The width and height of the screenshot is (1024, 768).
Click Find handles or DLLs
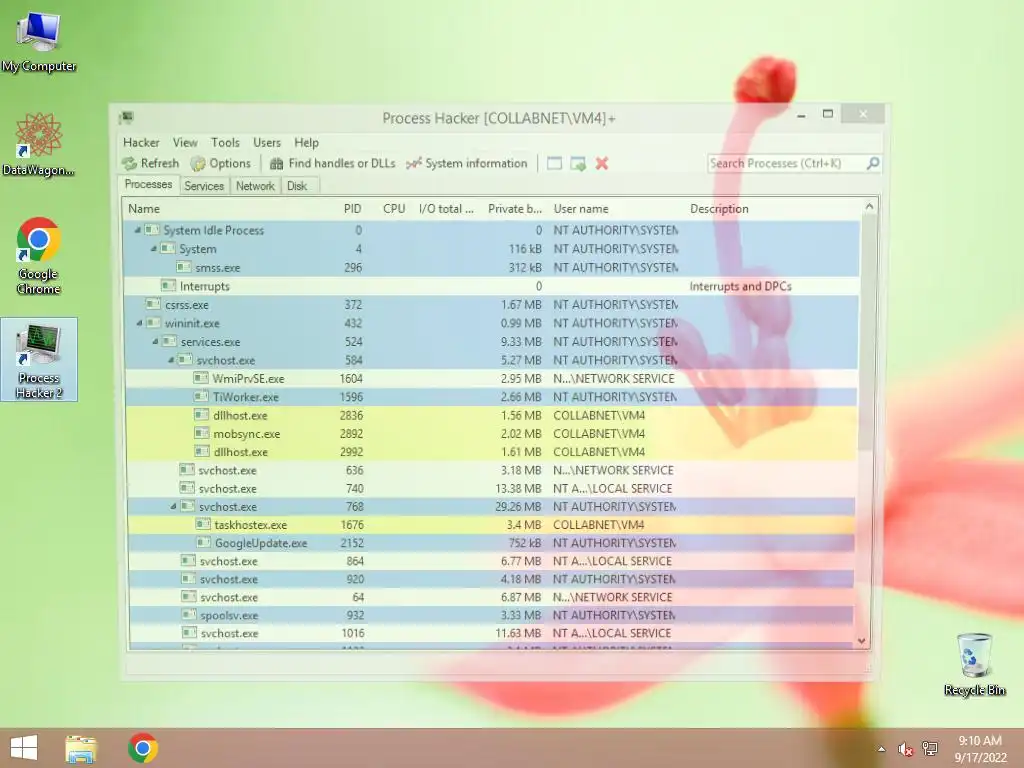pos(333,163)
